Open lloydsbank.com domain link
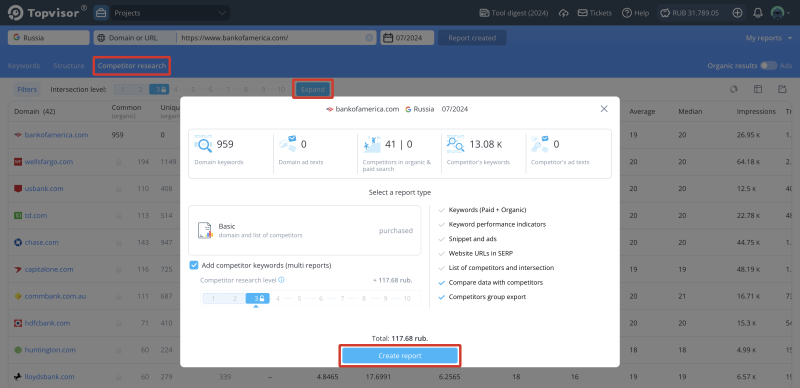This screenshot has width=800, height=388. [x=49, y=377]
